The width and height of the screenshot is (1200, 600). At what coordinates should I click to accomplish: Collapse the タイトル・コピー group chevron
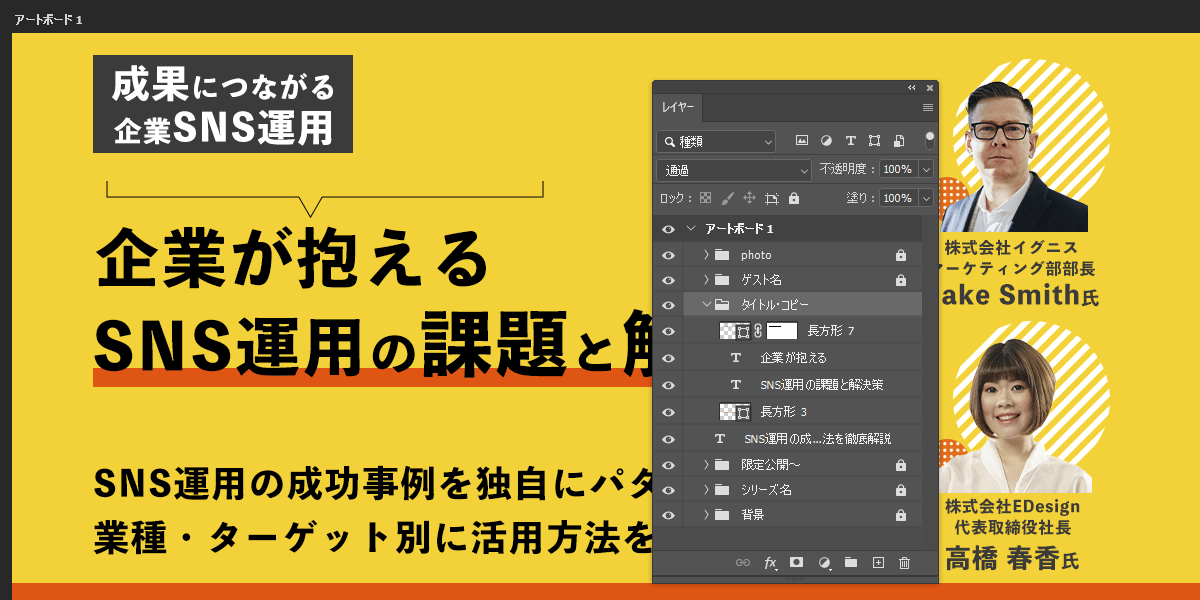[x=706, y=305]
